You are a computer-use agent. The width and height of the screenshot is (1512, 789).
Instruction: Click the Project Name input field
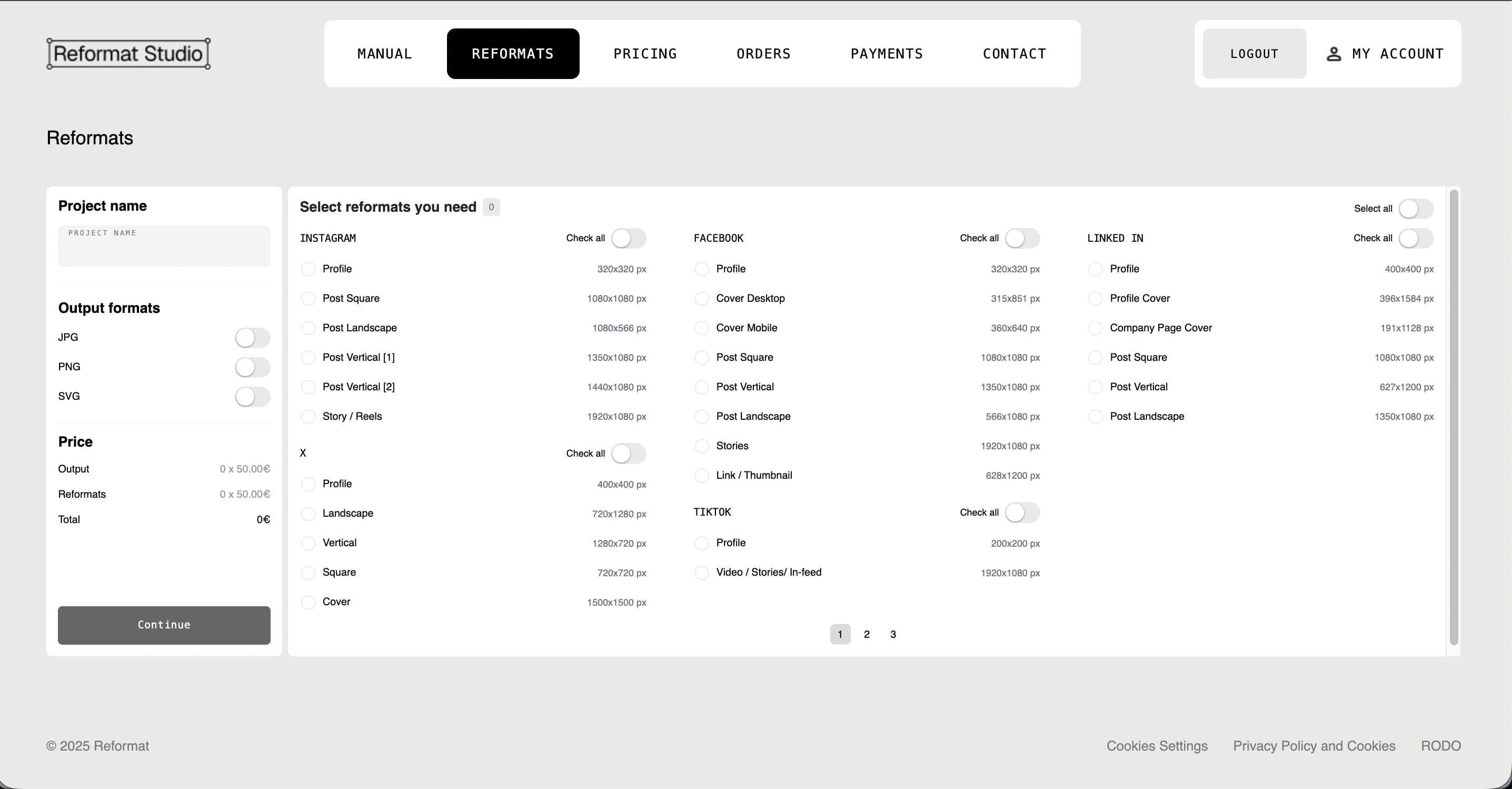(x=164, y=246)
